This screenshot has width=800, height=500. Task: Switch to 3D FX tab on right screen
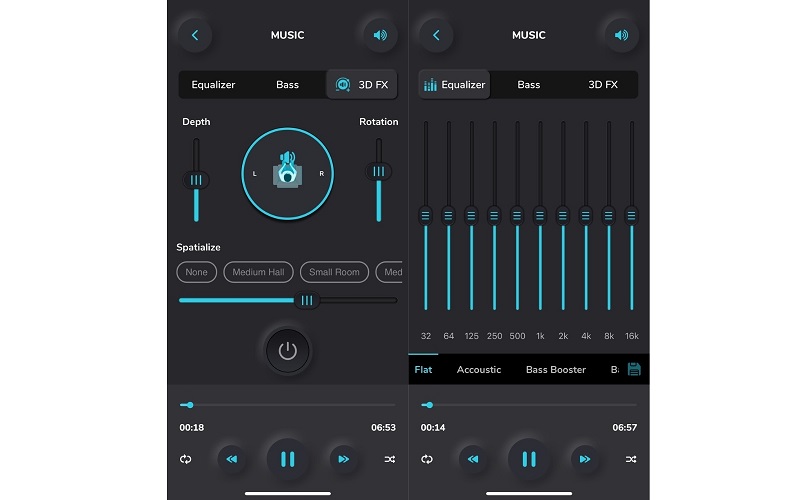click(603, 85)
